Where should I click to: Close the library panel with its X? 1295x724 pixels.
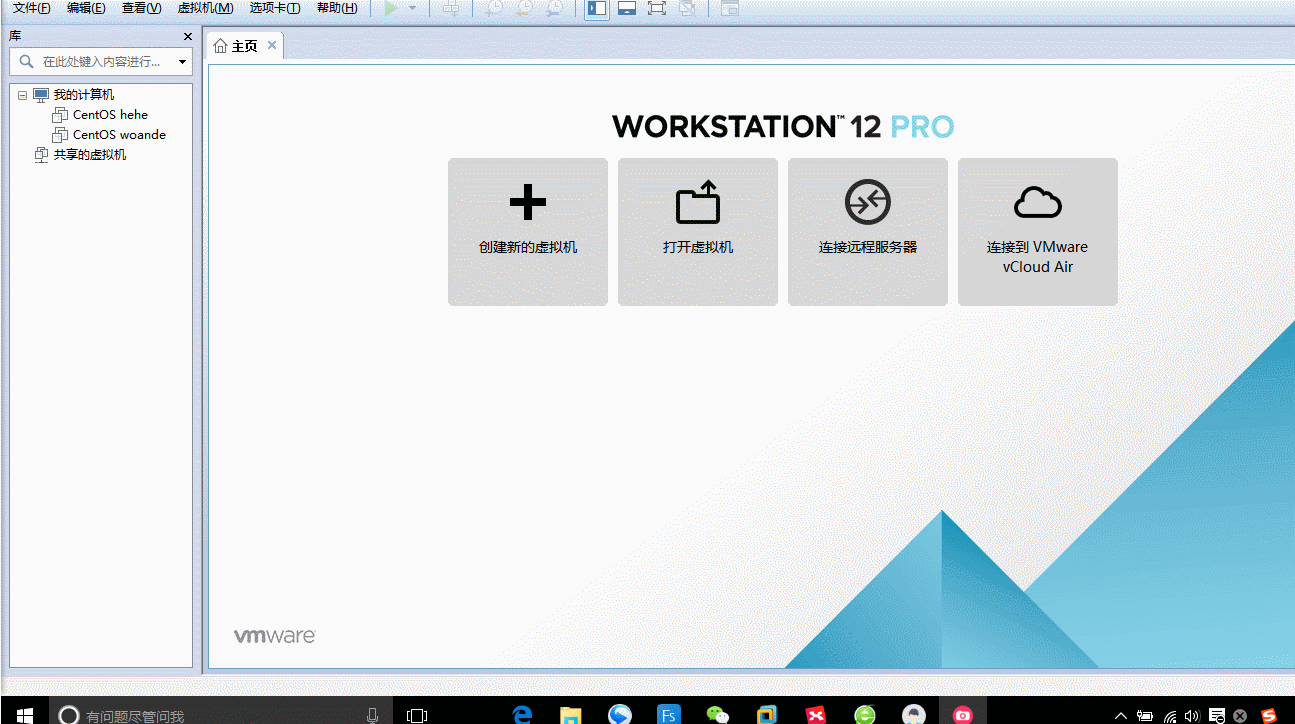click(188, 36)
